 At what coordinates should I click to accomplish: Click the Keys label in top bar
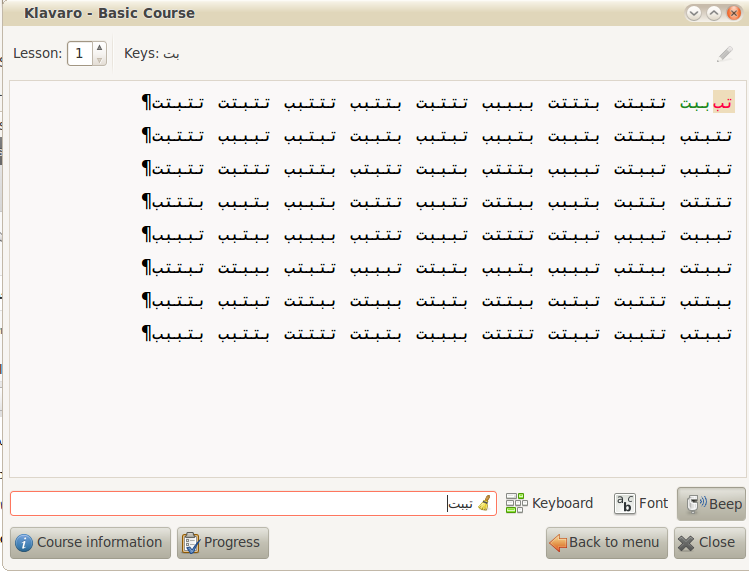pyautogui.click(x=140, y=54)
